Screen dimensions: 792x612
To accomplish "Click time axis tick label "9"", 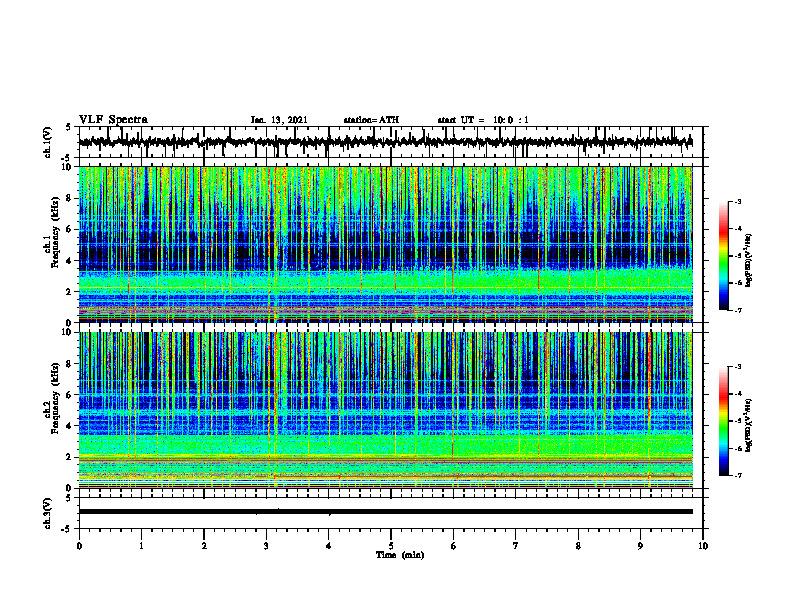I will point(640,546).
